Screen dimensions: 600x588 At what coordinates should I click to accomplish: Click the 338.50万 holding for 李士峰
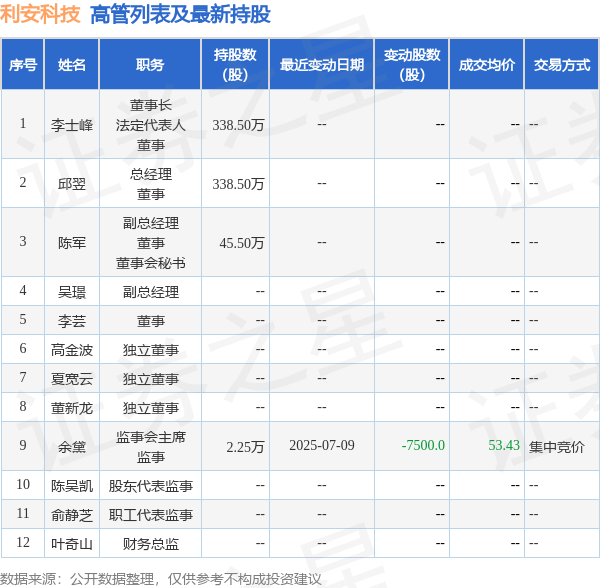coord(238,125)
